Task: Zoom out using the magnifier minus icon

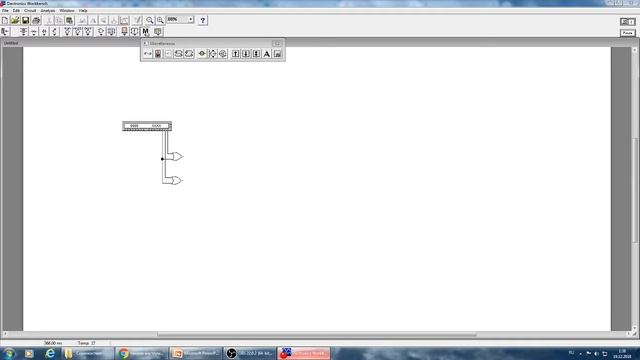Action: pyautogui.click(x=150, y=20)
